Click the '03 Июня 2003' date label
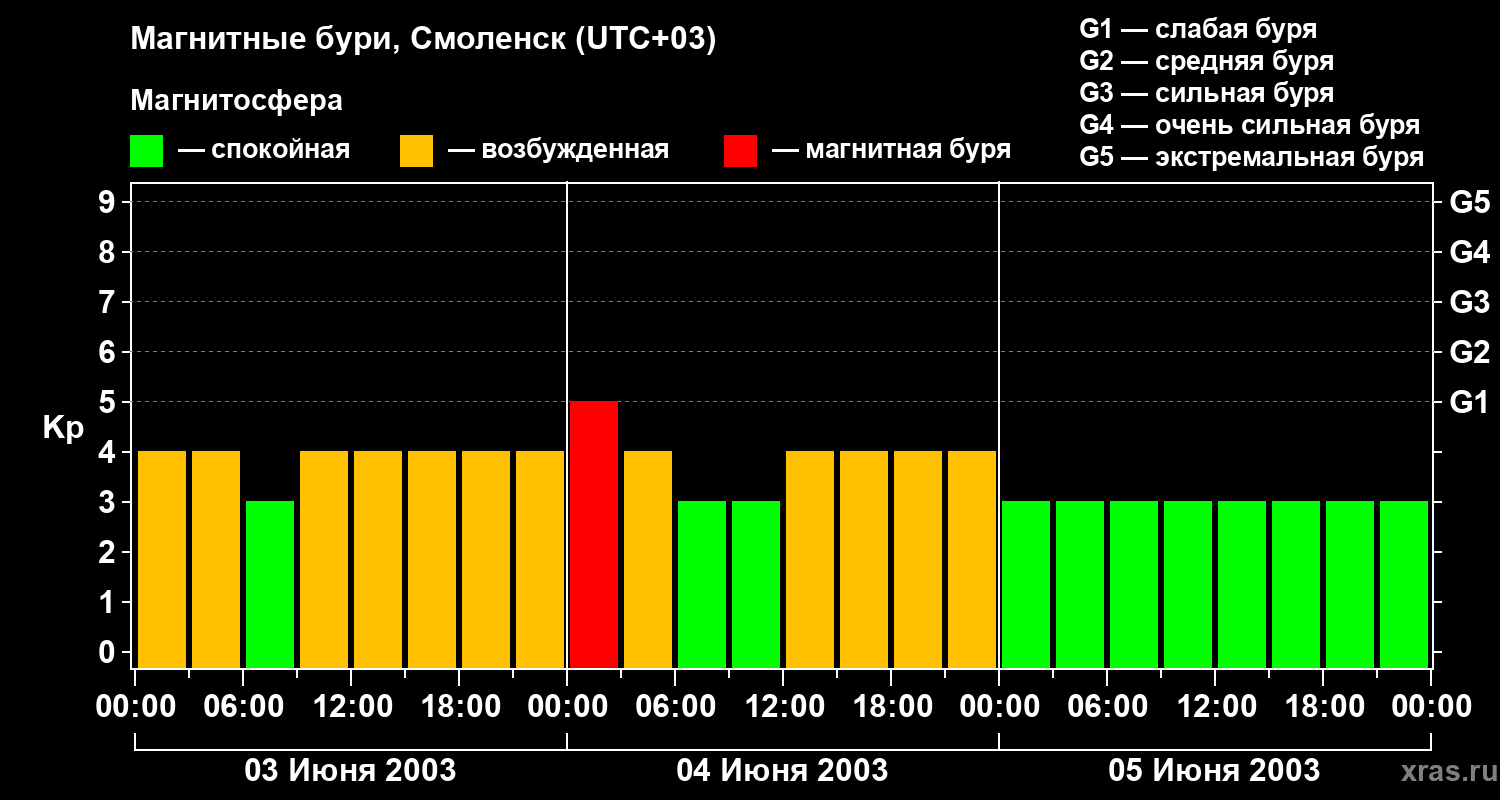Screen dimensions: 1500x800 (350, 771)
